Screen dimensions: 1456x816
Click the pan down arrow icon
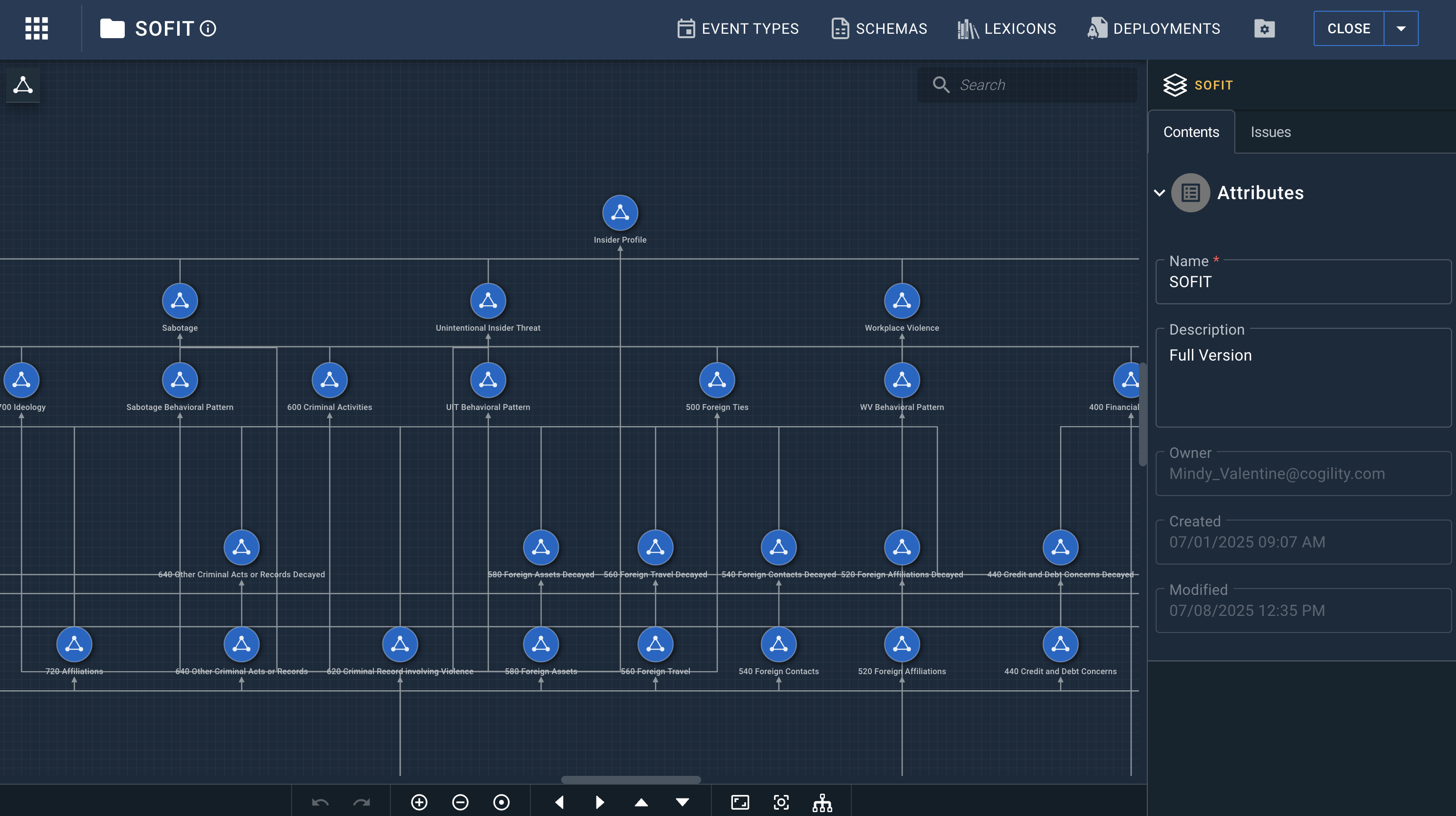(682, 802)
